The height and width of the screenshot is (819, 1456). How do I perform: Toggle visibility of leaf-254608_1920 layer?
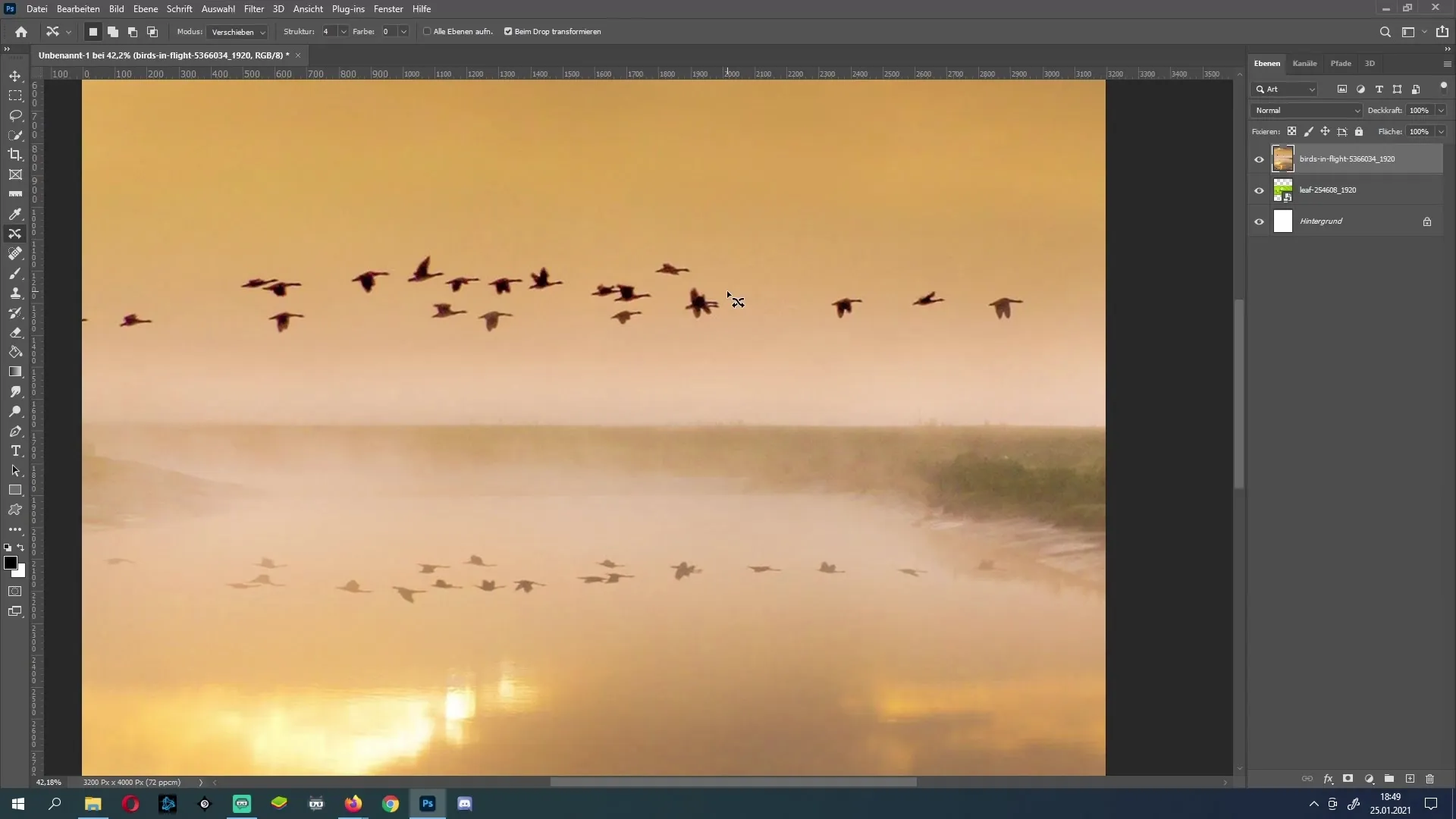[1259, 190]
